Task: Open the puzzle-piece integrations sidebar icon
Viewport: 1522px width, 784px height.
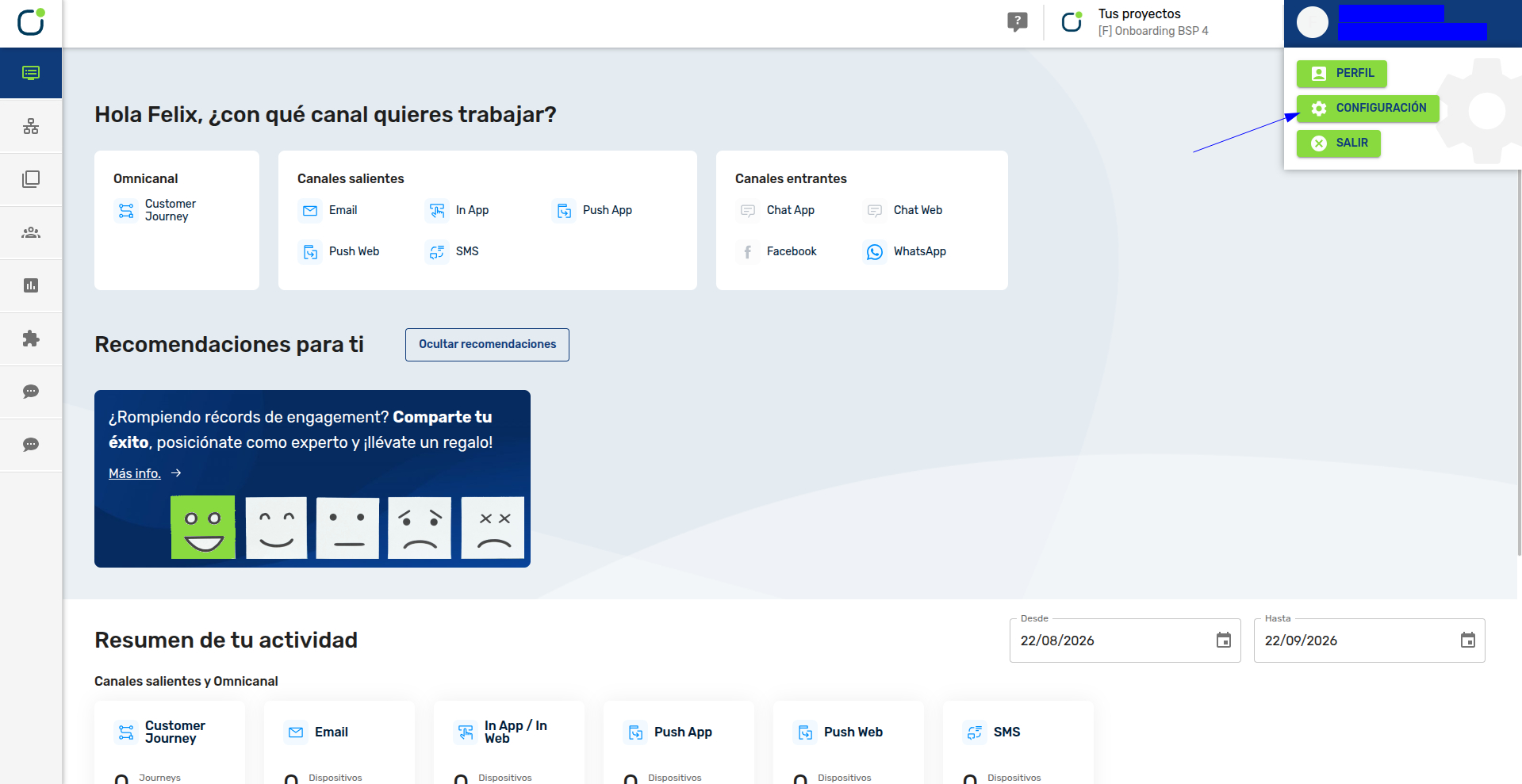Action: 31,338
